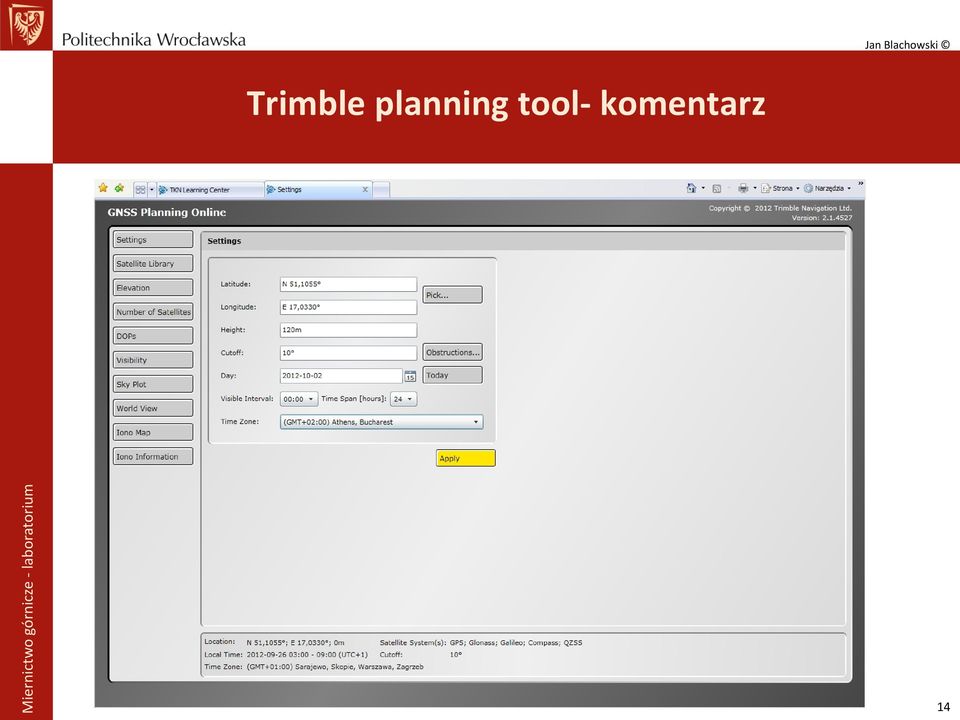
Task: Open the calendar date picker icon
Action: coord(410,376)
